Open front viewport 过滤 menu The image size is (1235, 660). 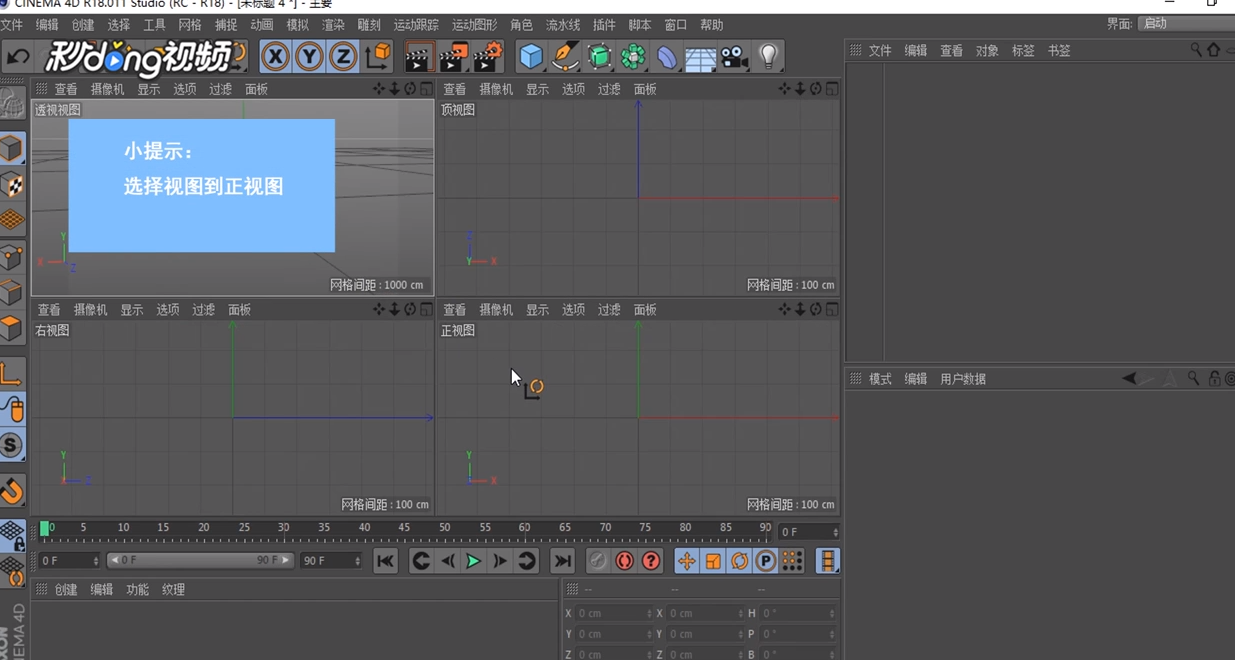point(609,310)
